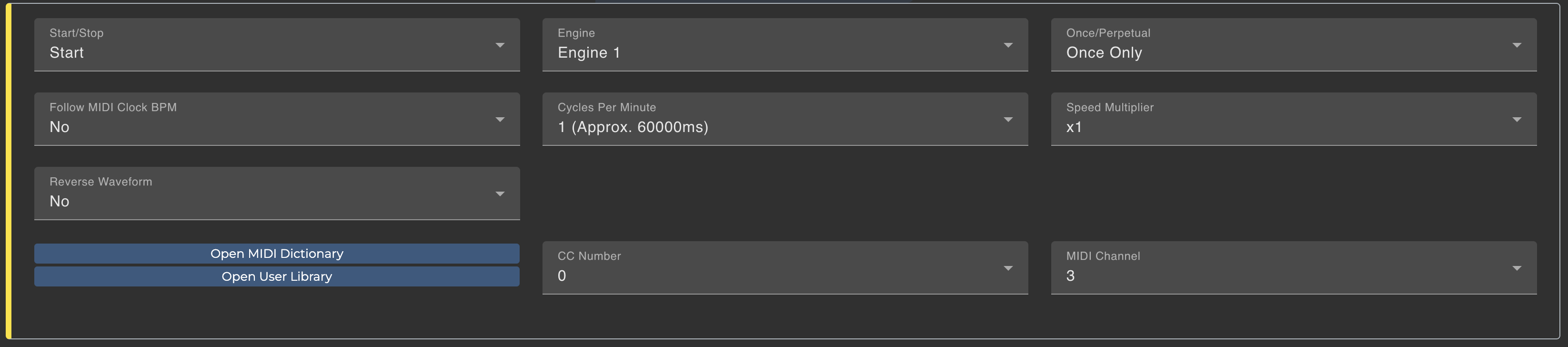Click the arrow in the CC Number field

tap(1008, 268)
